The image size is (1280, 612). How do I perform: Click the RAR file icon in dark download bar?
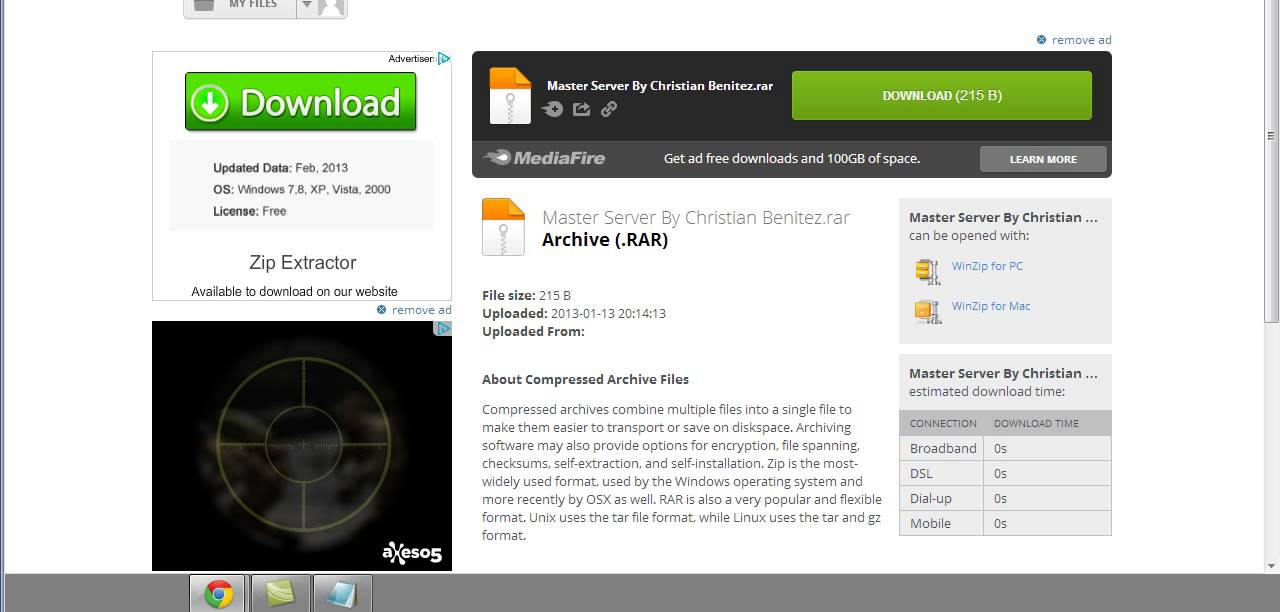[x=510, y=96]
